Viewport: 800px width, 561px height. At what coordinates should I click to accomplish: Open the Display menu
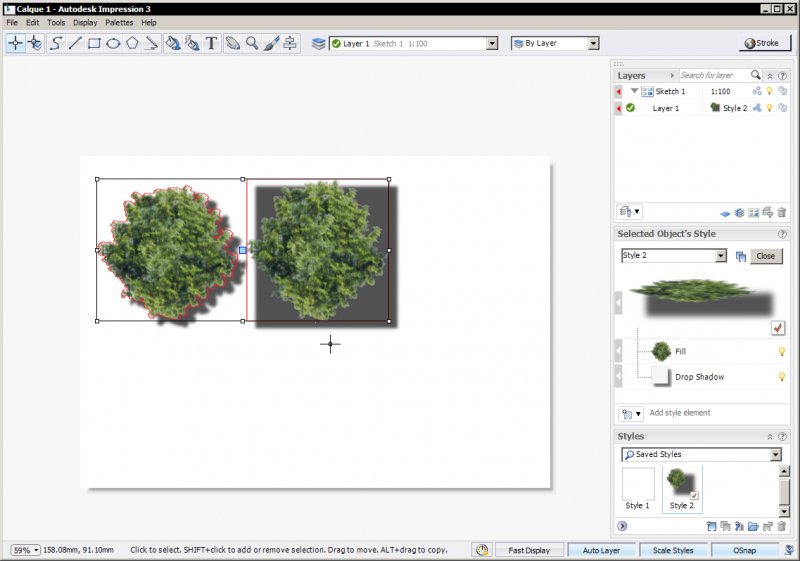click(x=85, y=22)
